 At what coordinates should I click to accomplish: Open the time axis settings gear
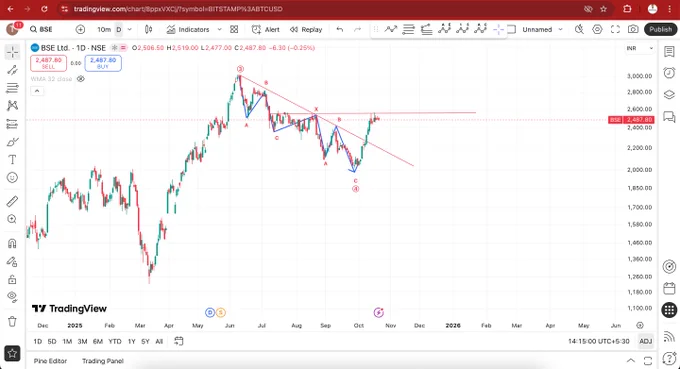[640, 325]
